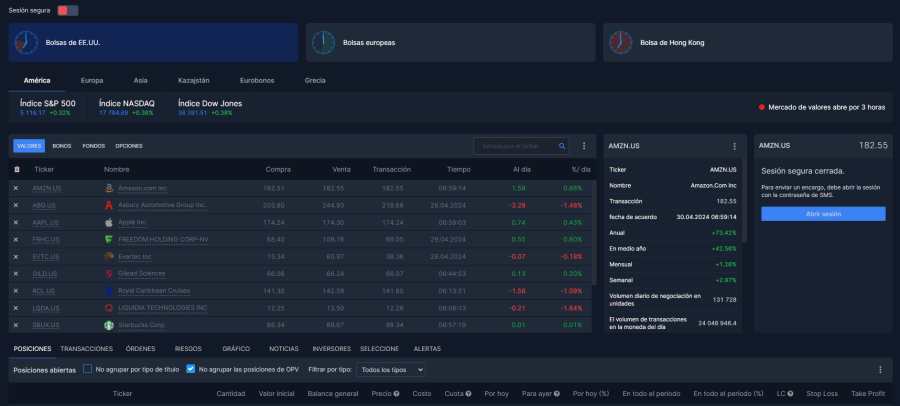The image size is (900, 406).
Task: Click the Bolsa de Hong Kong clock icon
Action: (620, 42)
